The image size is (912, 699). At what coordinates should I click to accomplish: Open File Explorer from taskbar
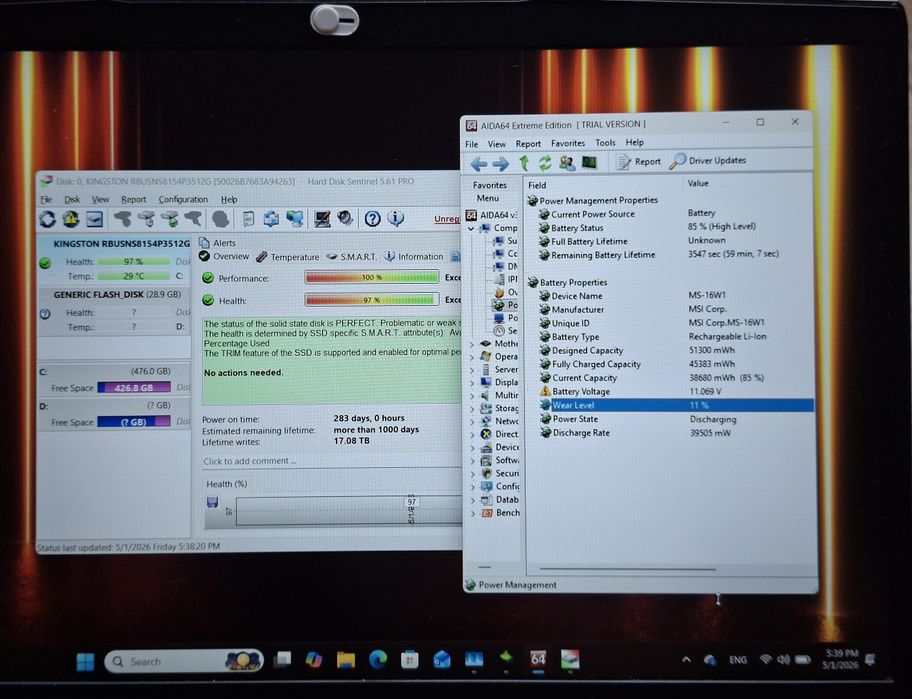(x=346, y=660)
